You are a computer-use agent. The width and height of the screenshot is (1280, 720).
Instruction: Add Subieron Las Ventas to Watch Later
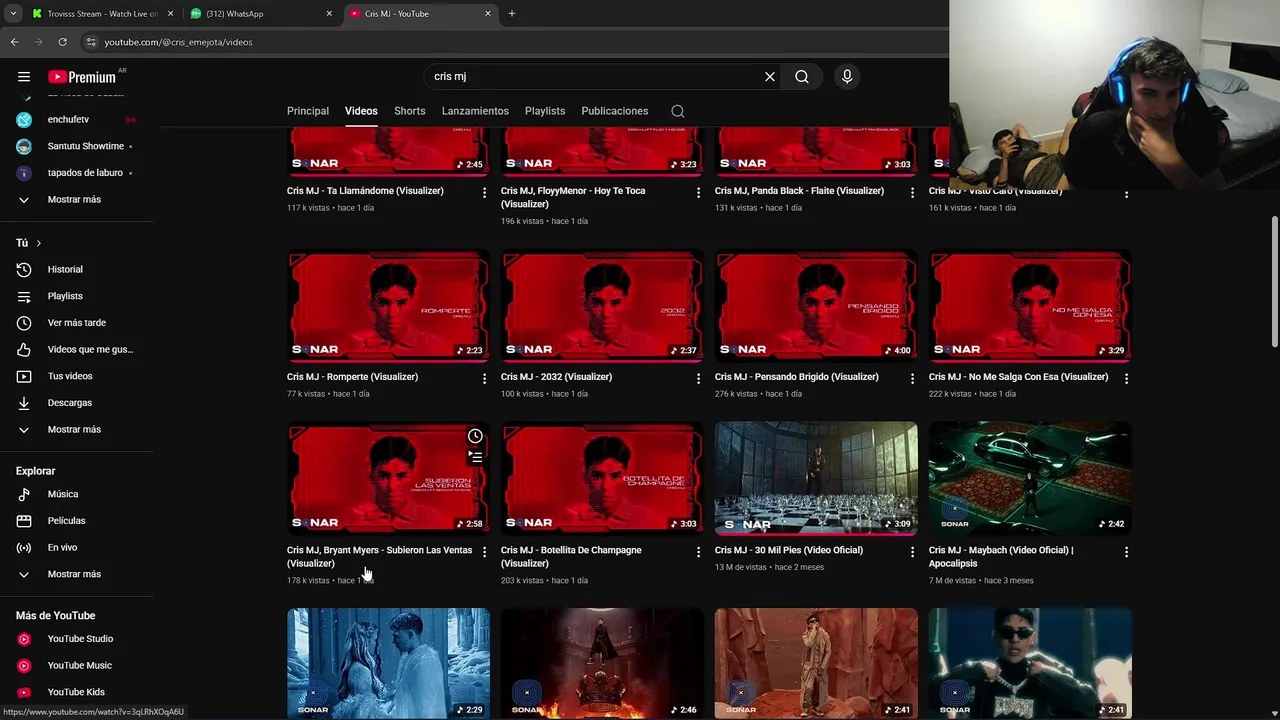coord(475,436)
